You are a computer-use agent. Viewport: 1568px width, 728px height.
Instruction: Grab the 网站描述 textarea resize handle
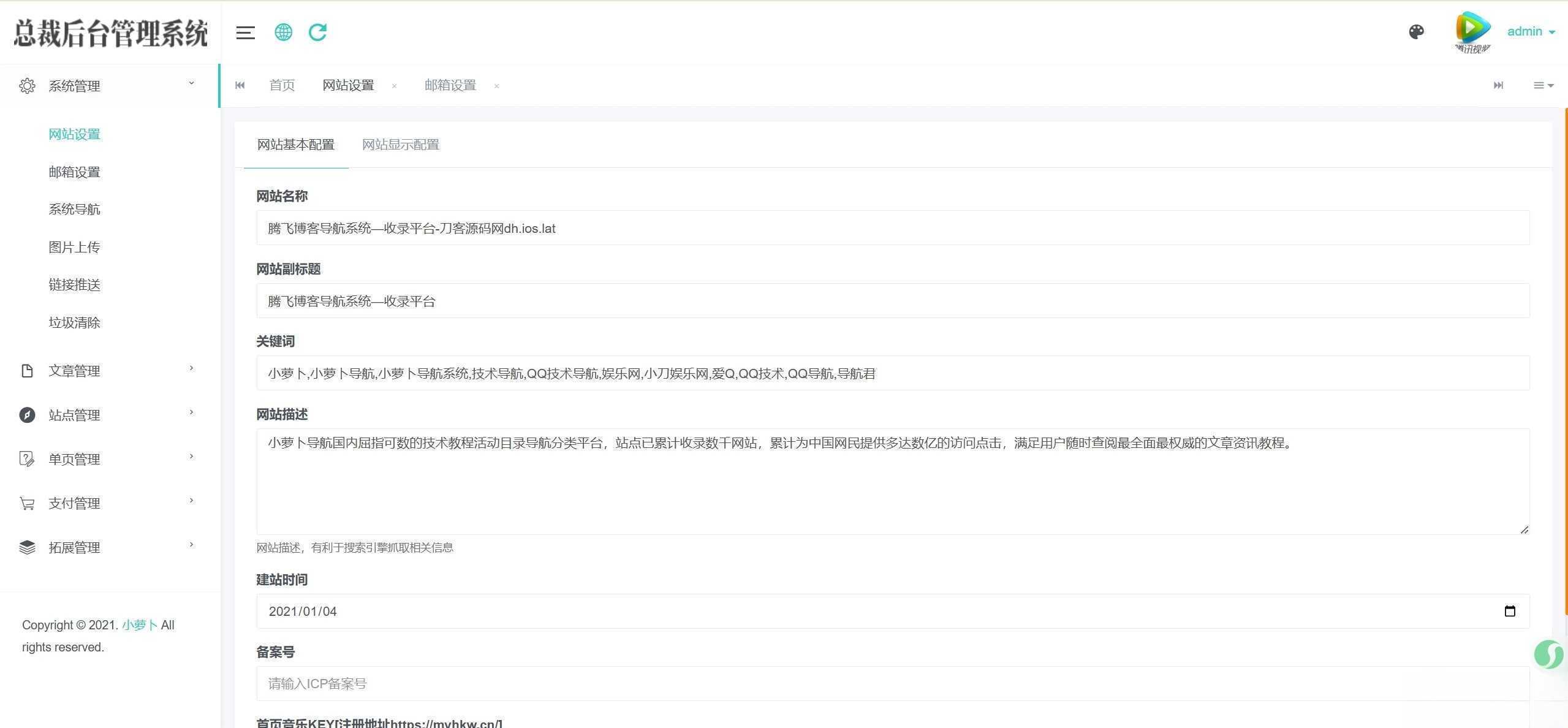tap(1524, 529)
